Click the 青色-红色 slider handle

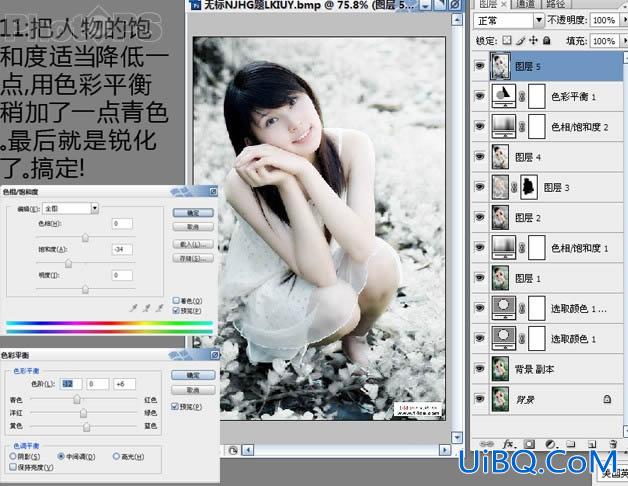(77, 399)
